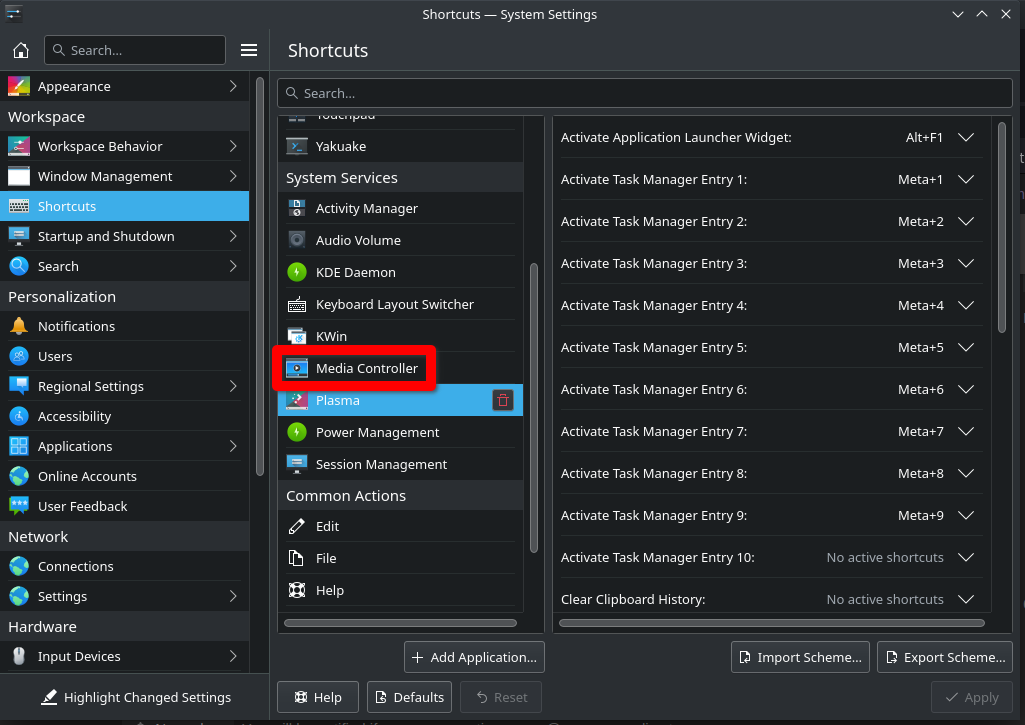Click the Import Scheme button
Viewport: 1025px width, 725px height.
click(x=800, y=657)
